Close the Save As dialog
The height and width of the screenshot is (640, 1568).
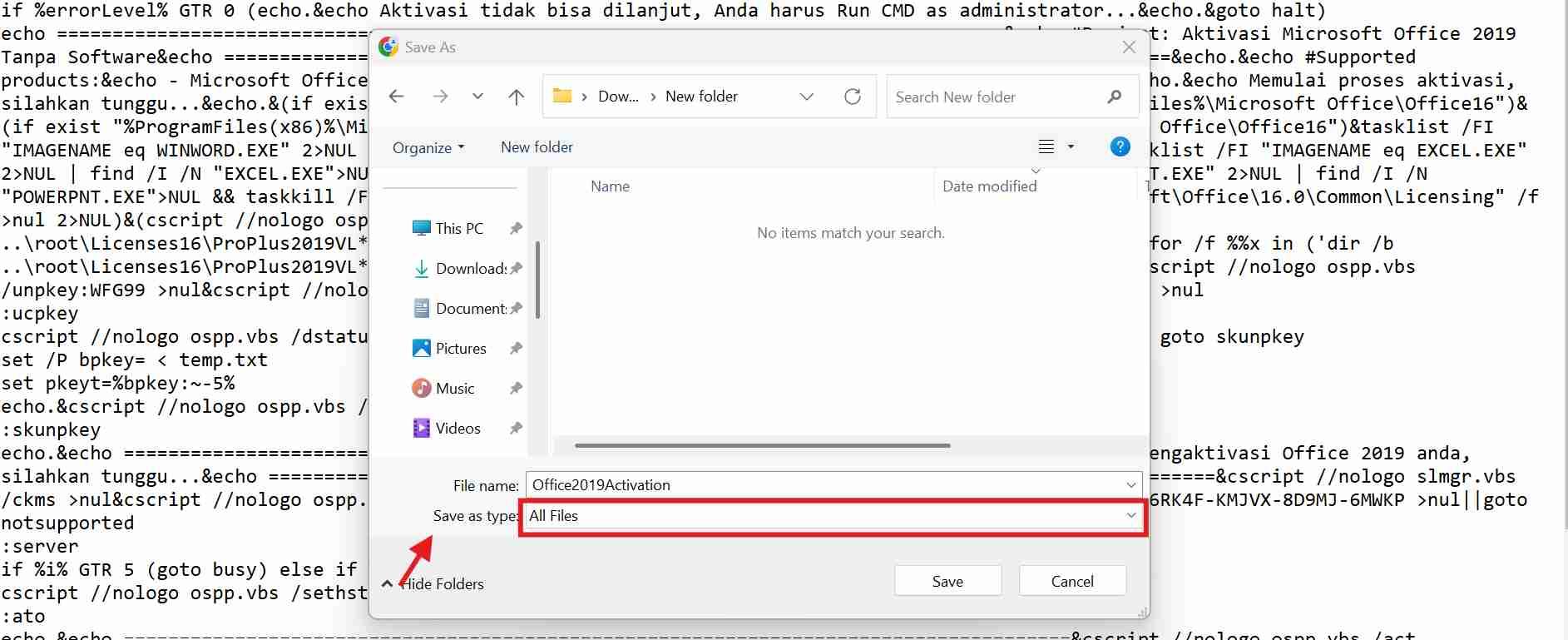1129,47
